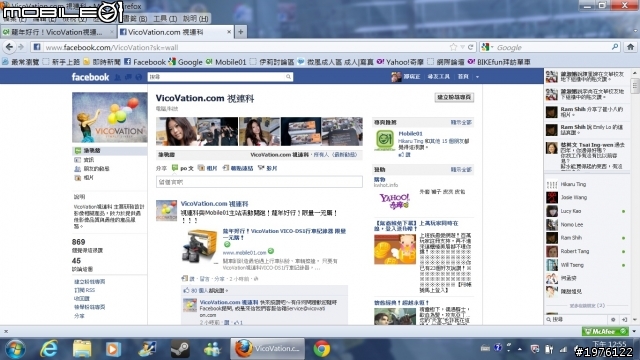Go back with the browser back arrow

[9, 47]
